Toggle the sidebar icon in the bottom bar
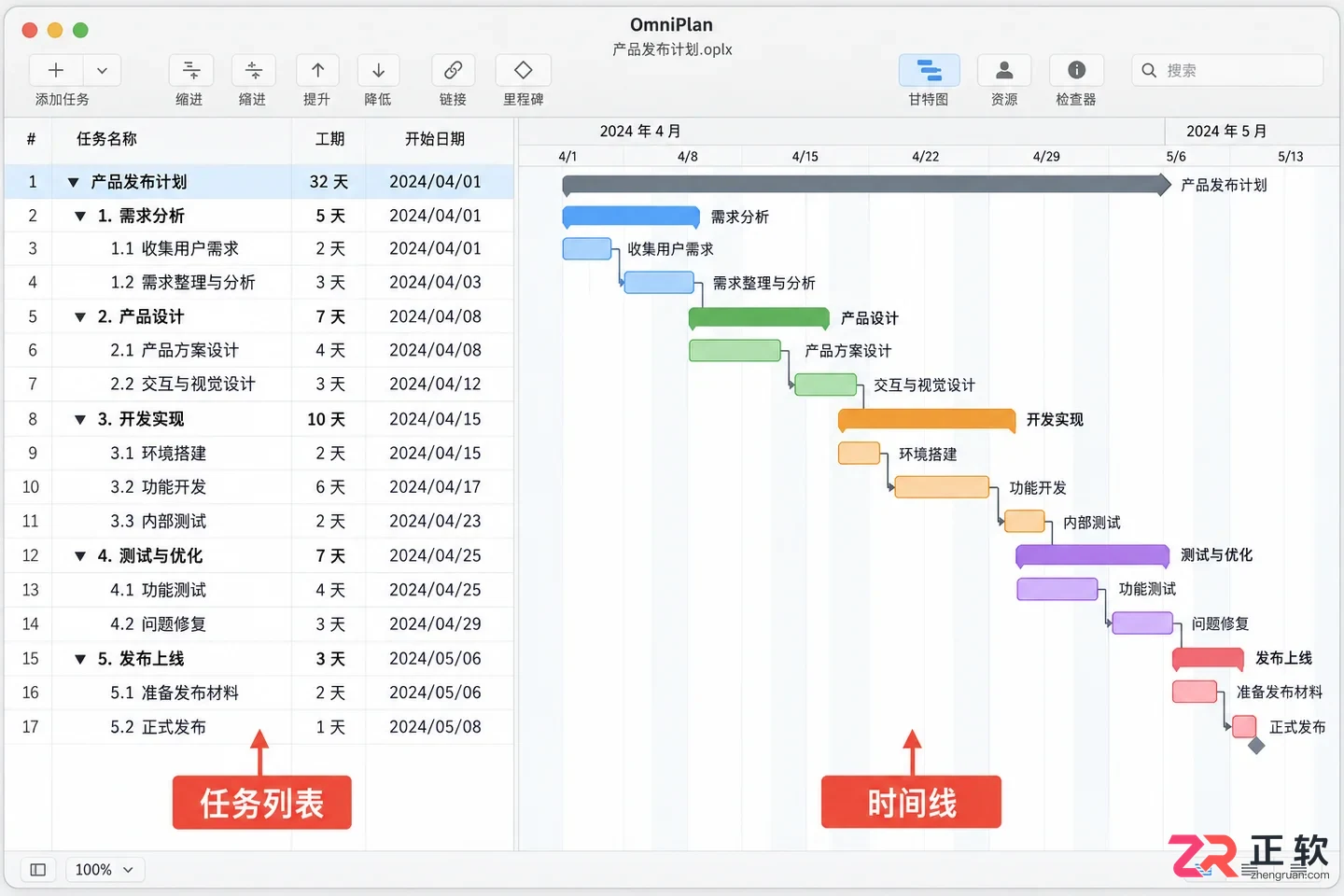Image resolution: width=1344 pixels, height=896 pixels. 37,870
